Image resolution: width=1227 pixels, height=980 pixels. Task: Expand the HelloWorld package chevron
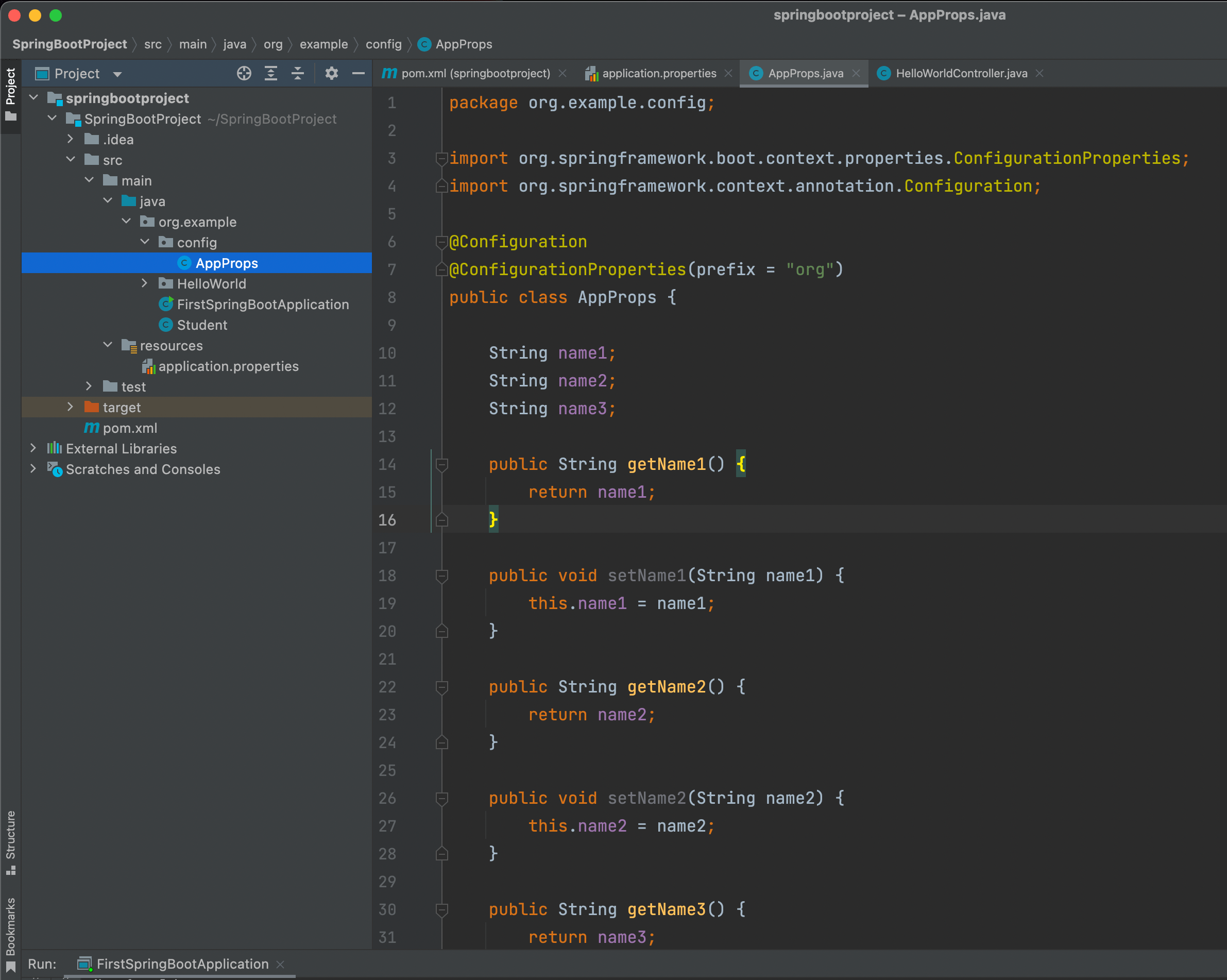point(145,283)
